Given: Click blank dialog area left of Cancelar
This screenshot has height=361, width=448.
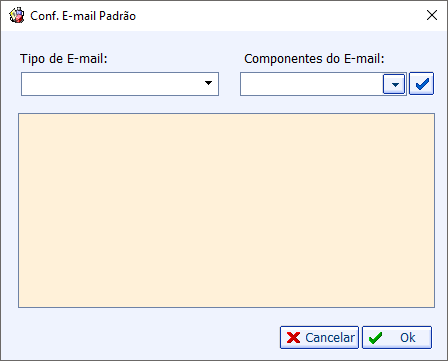Looking at the screenshot, I should 147,337.
